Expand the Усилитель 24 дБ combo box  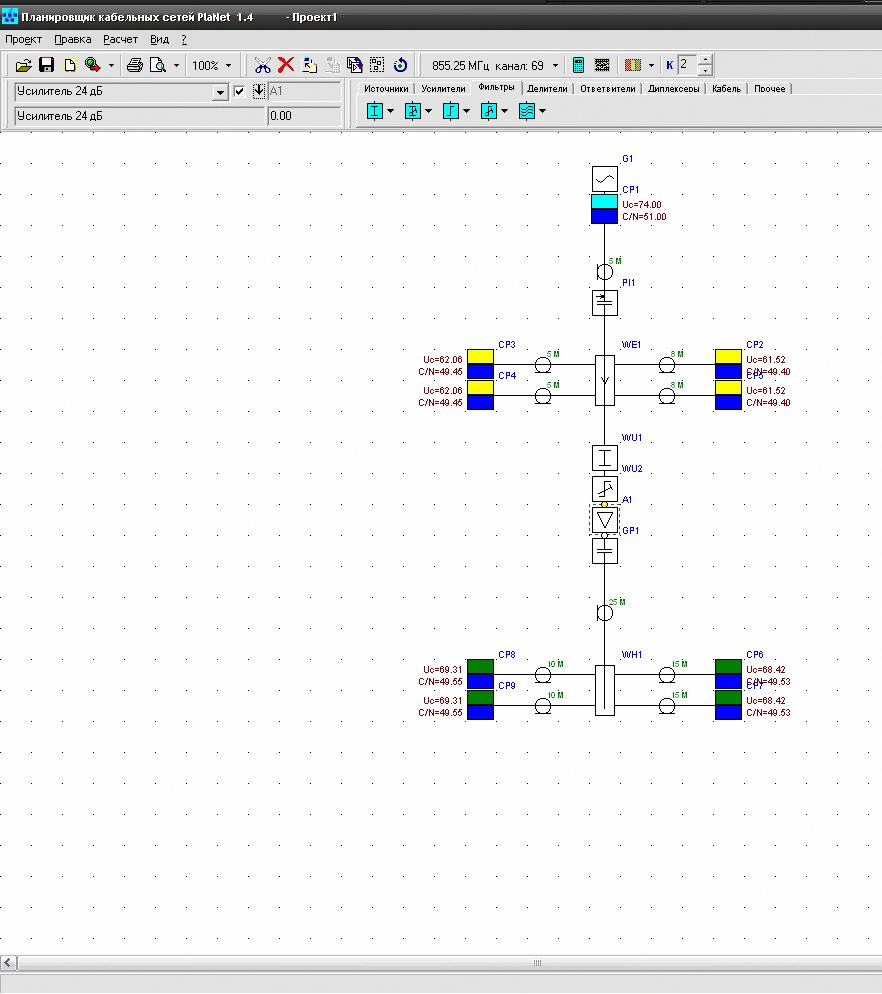[x=219, y=92]
